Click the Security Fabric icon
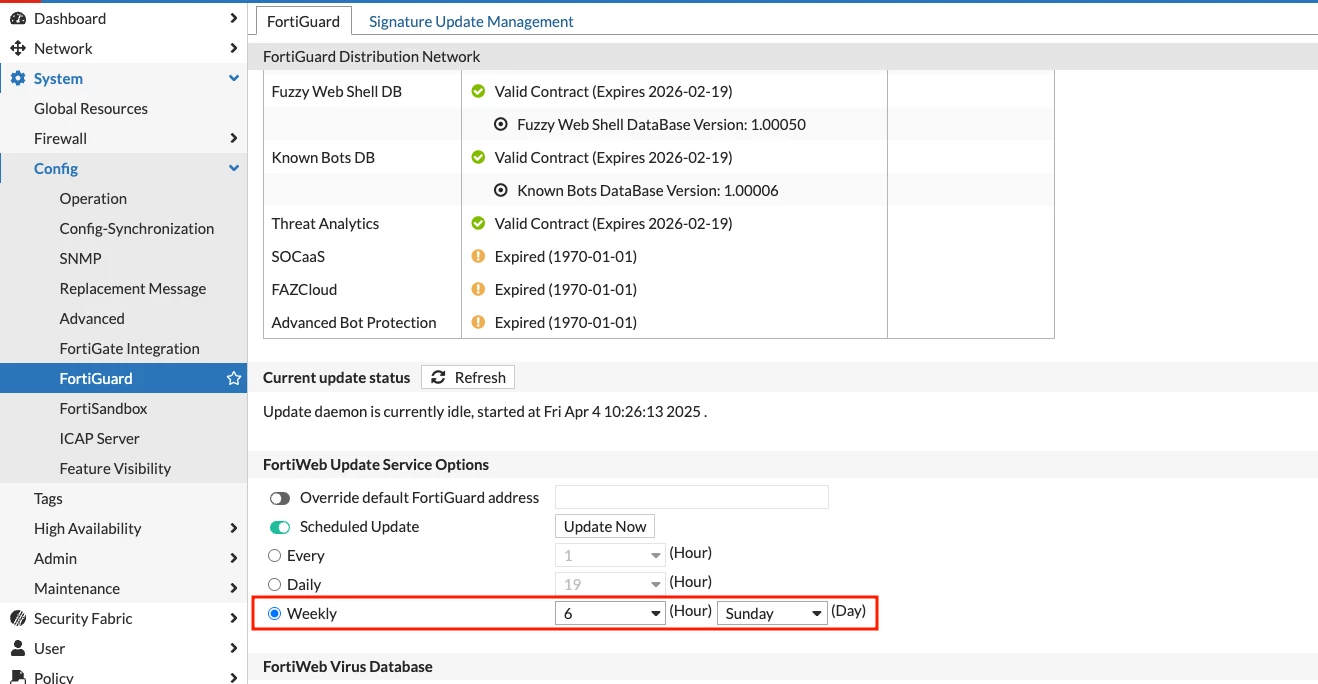Image resolution: width=1318 pixels, height=684 pixels. (17, 618)
